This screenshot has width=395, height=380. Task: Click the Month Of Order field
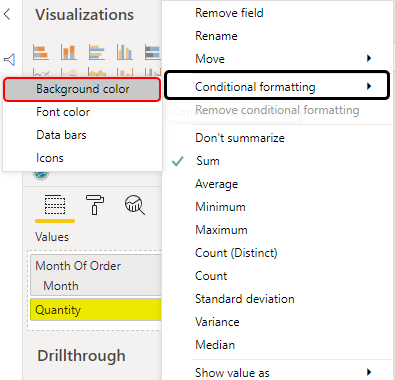click(78, 266)
